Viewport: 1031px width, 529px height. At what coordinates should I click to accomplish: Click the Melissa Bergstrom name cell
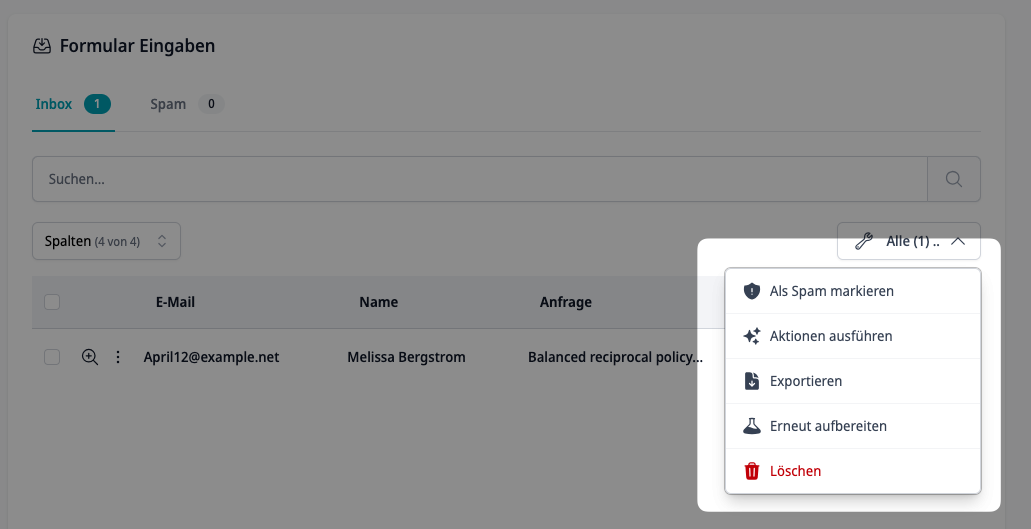(x=406, y=357)
